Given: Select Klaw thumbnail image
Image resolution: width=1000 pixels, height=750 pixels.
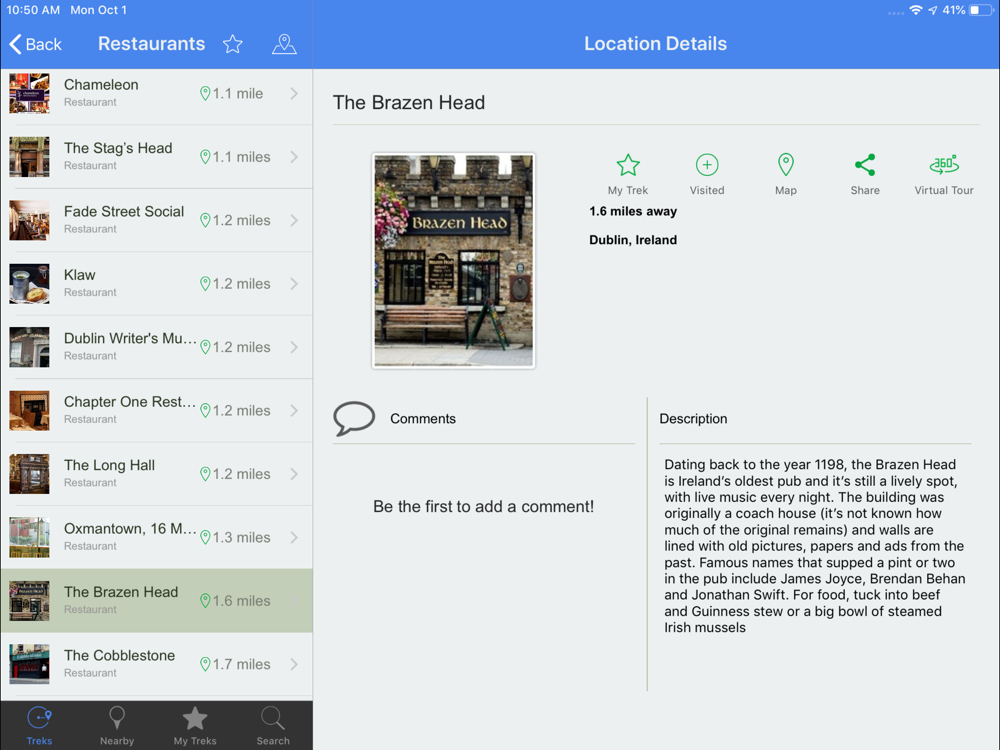Looking at the screenshot, I should 29,284.
